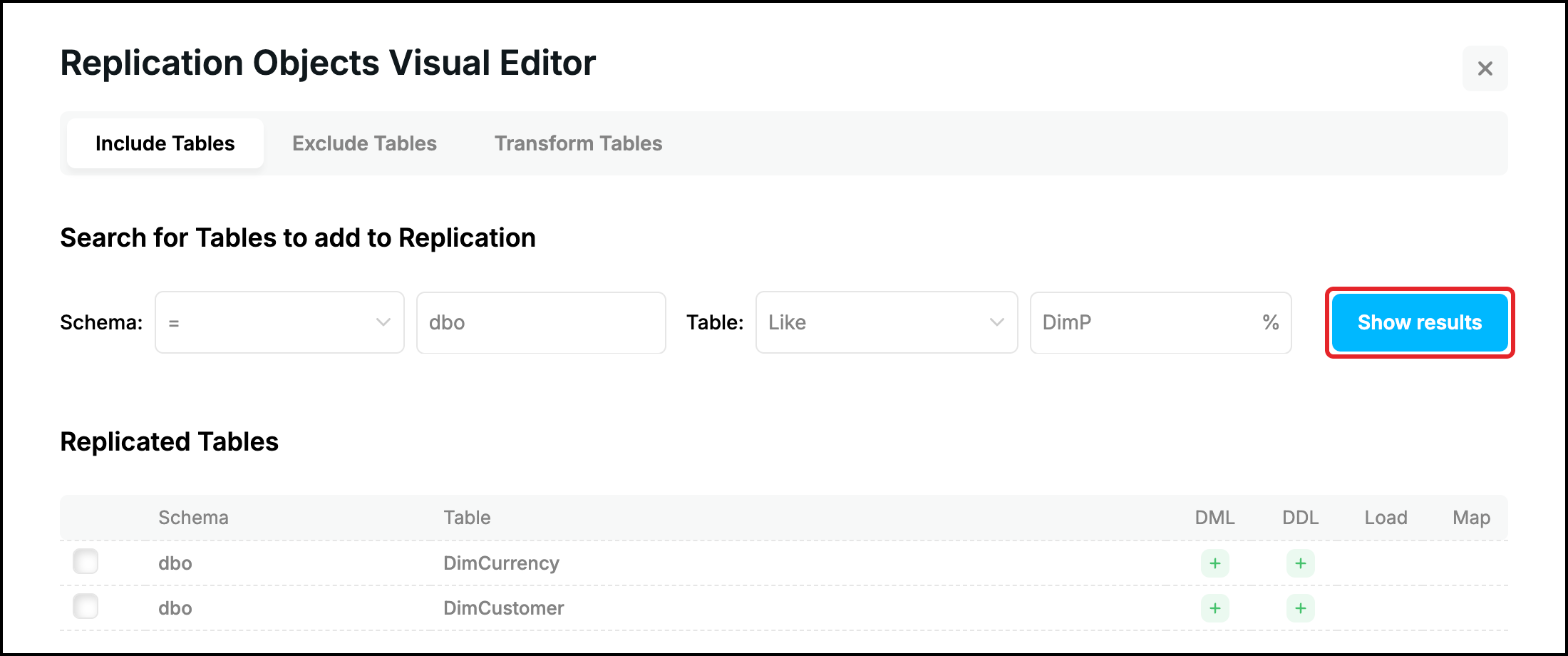Click the DML plus icon for DimCurrency

coord(1215,563)
